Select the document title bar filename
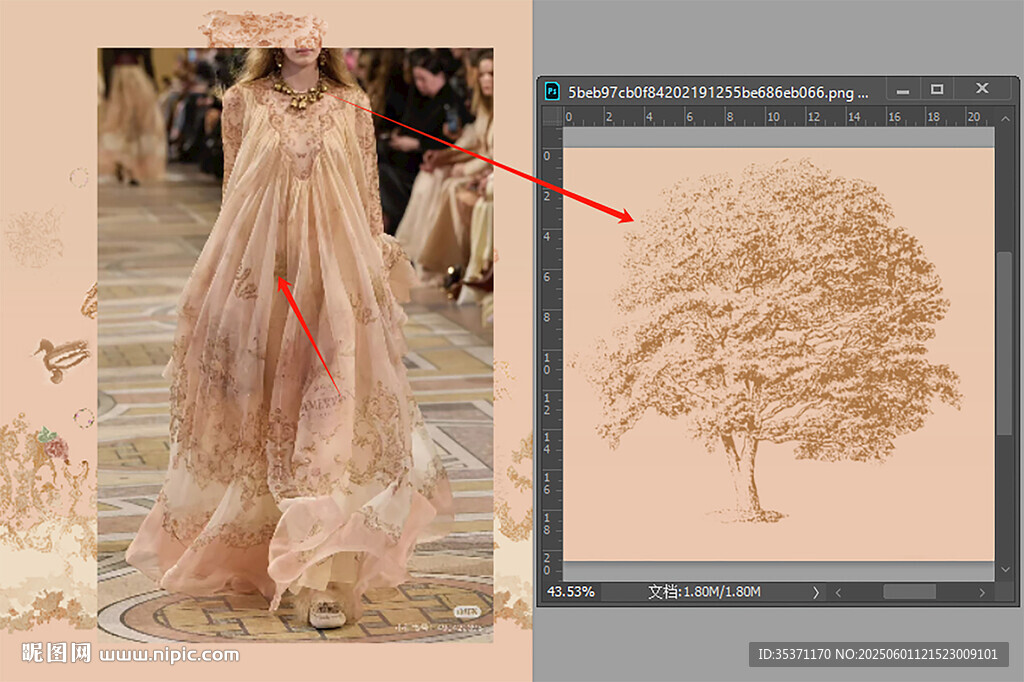 pos(718,92)
